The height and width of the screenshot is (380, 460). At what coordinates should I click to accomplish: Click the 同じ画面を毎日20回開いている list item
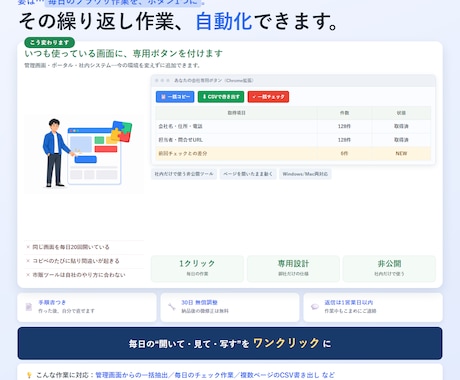point(84,247)
